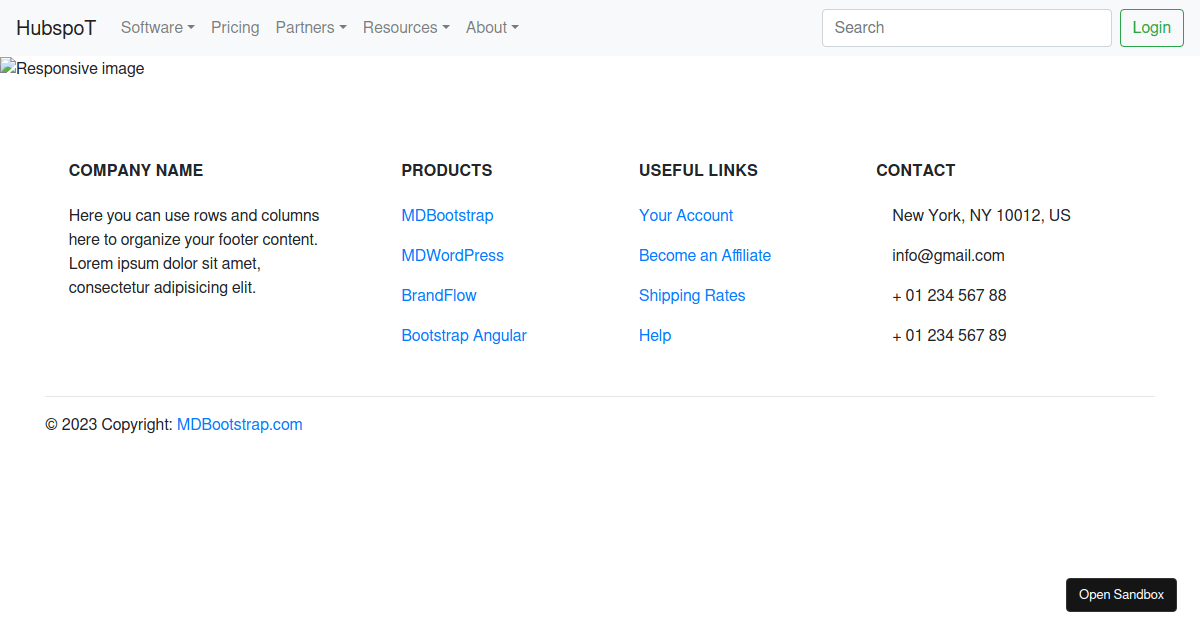Expand the About dropdown menu
Image resolution: width=1200 pixels, height=630 pixels.
491,28
